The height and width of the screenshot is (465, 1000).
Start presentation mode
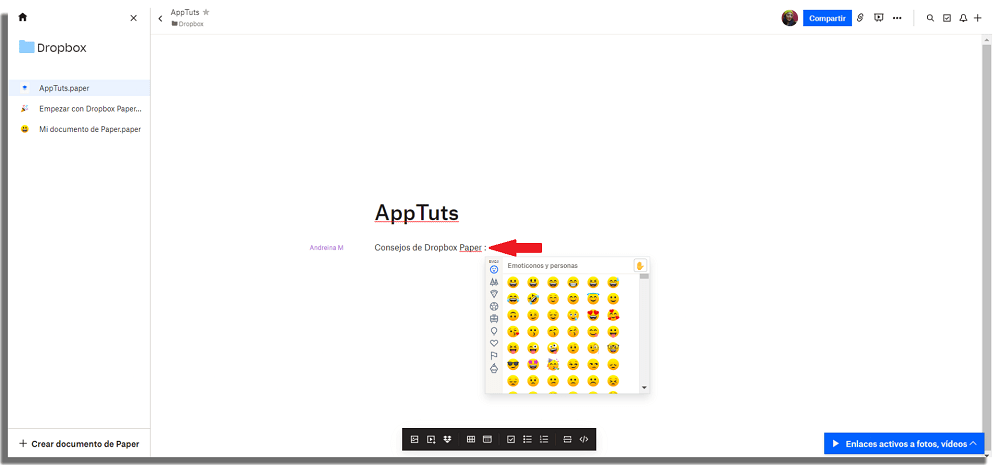click(x=878, y=18)
